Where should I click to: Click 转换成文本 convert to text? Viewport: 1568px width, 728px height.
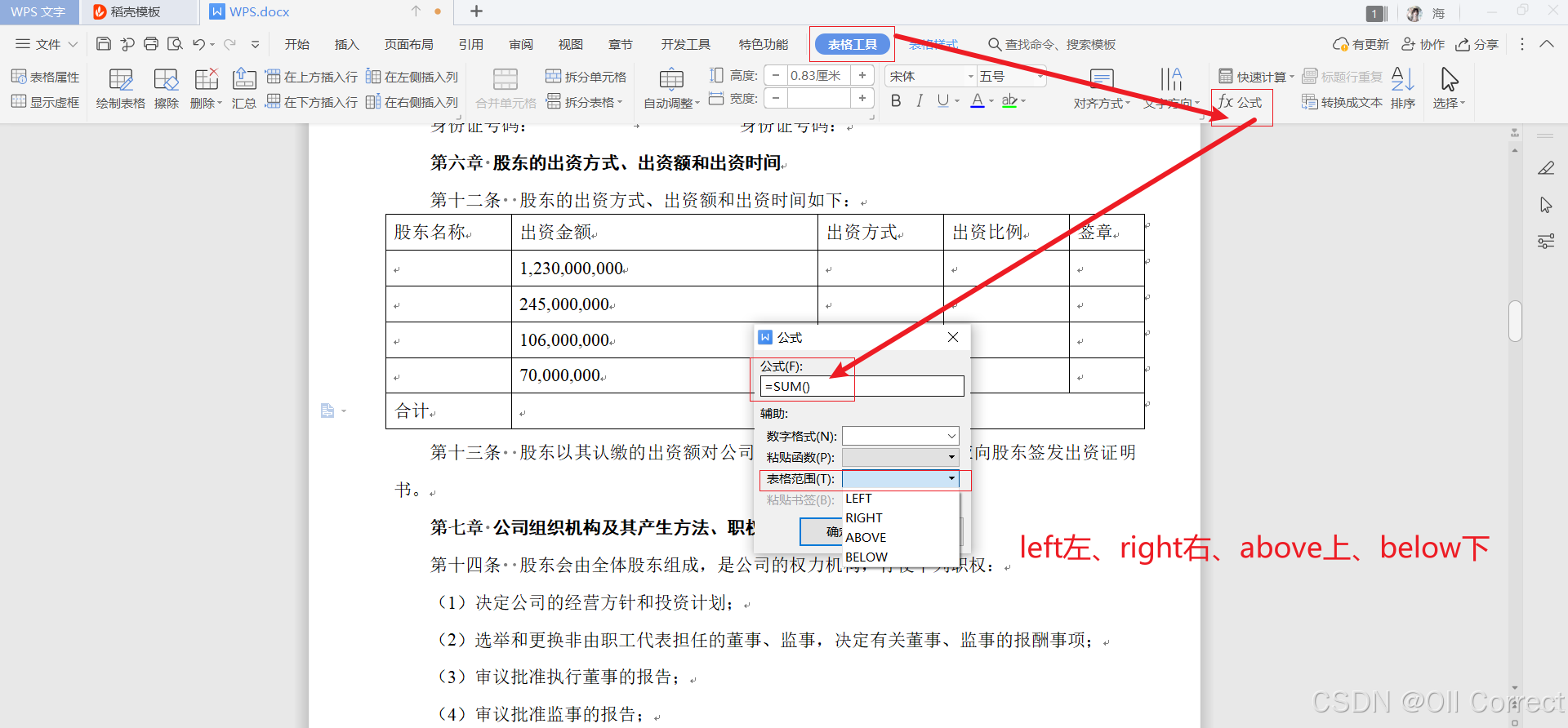1342,102
